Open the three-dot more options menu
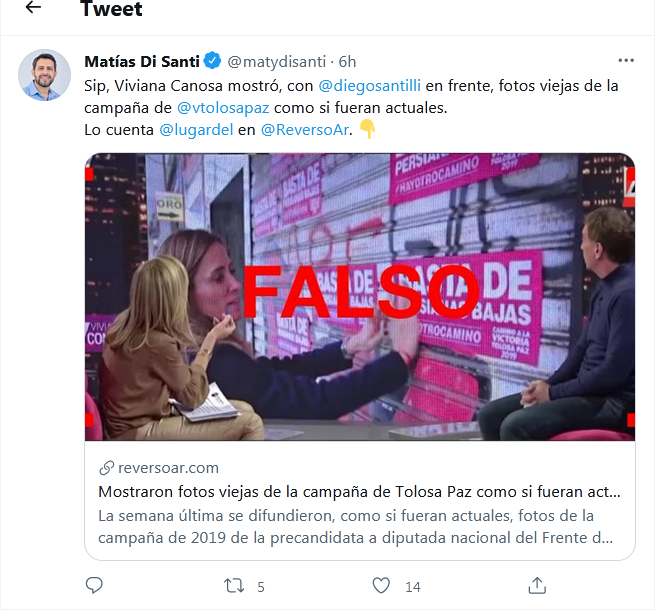Viewport: 656px width, 610px height. pos(626,61)
